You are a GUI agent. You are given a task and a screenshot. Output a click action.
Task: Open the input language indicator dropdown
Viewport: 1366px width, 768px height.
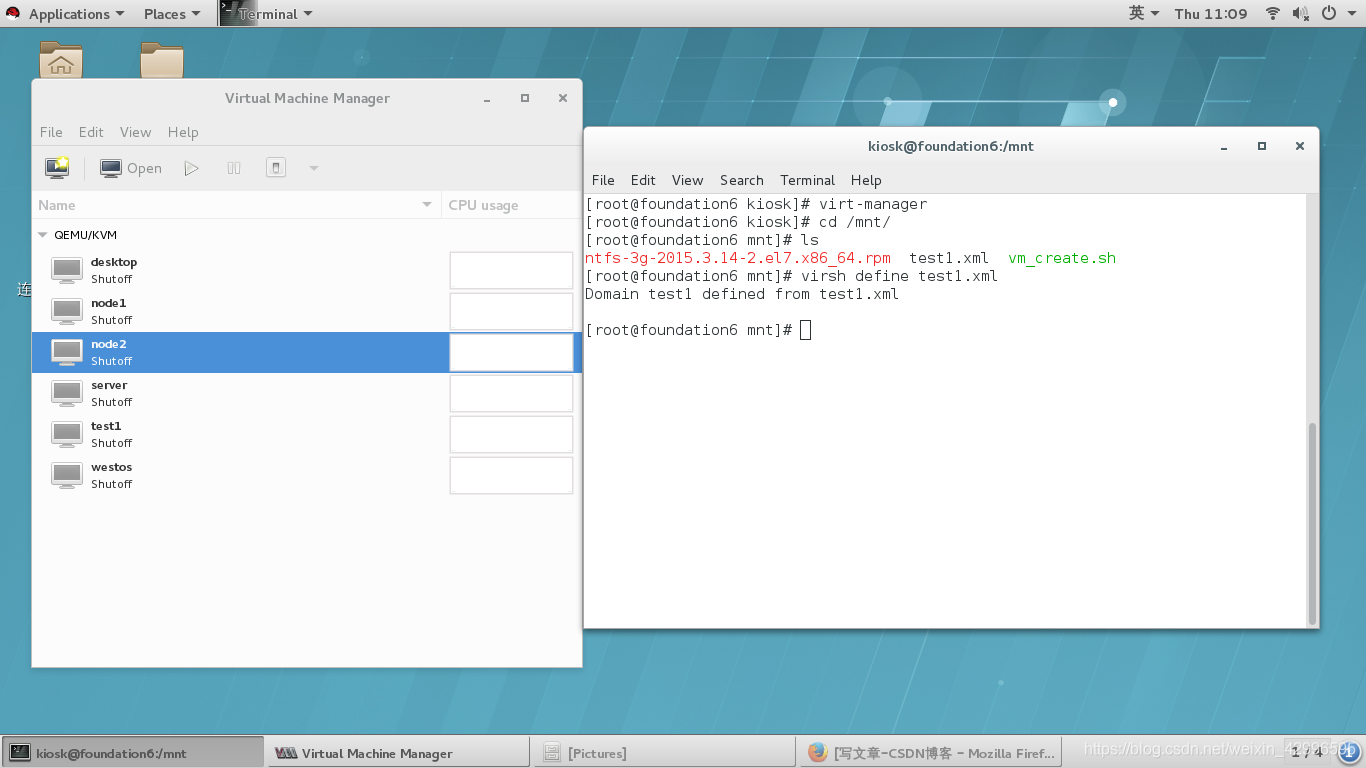(x=1144, y=14)
